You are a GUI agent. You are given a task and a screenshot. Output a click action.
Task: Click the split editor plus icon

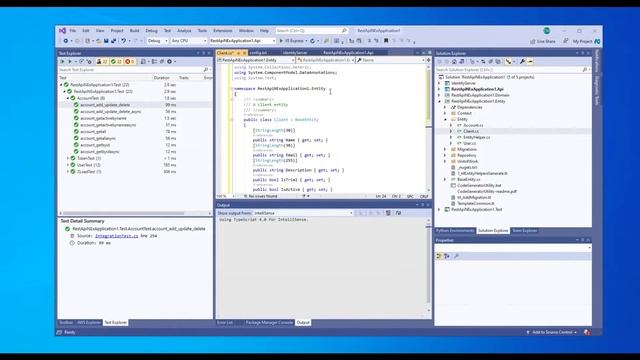click(x=428, y=60)
